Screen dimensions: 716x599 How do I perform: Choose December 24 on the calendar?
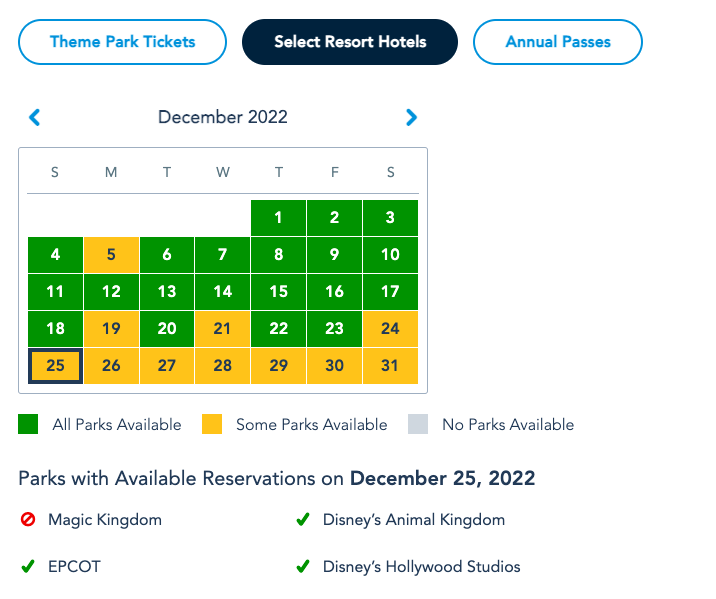pos(390,329)
